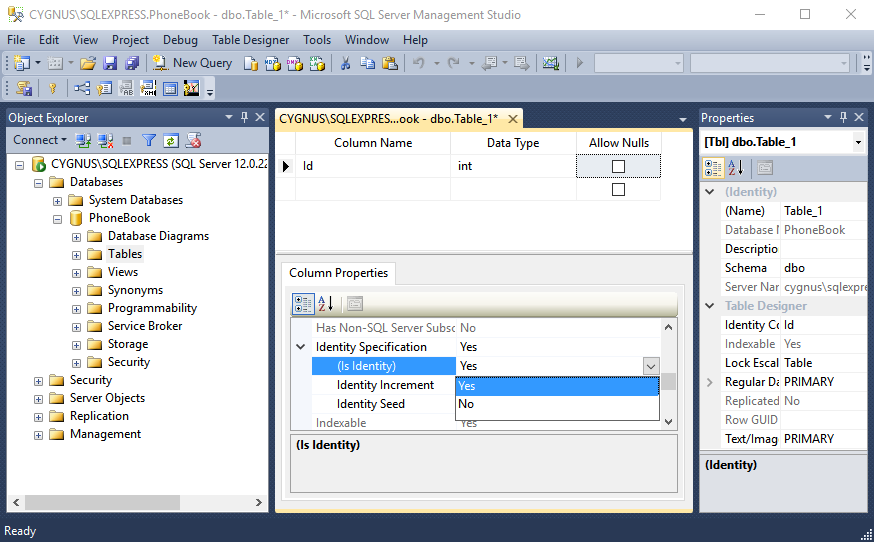
Task: Sort Properties panel alphabetically
Action: pyautogui.click(x=736, y=167)
